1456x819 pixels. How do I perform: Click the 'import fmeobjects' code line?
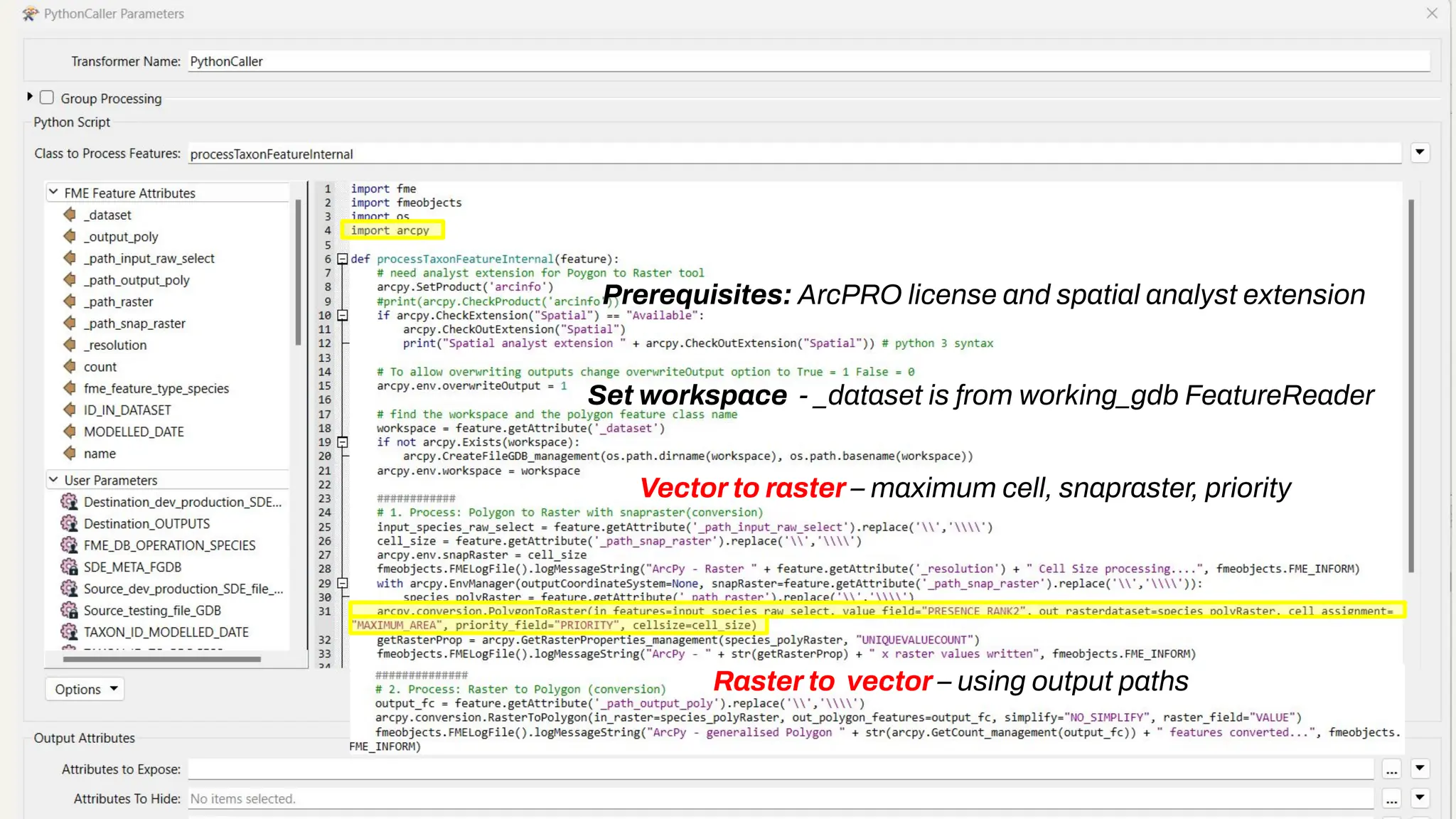[x=407, y=203]
